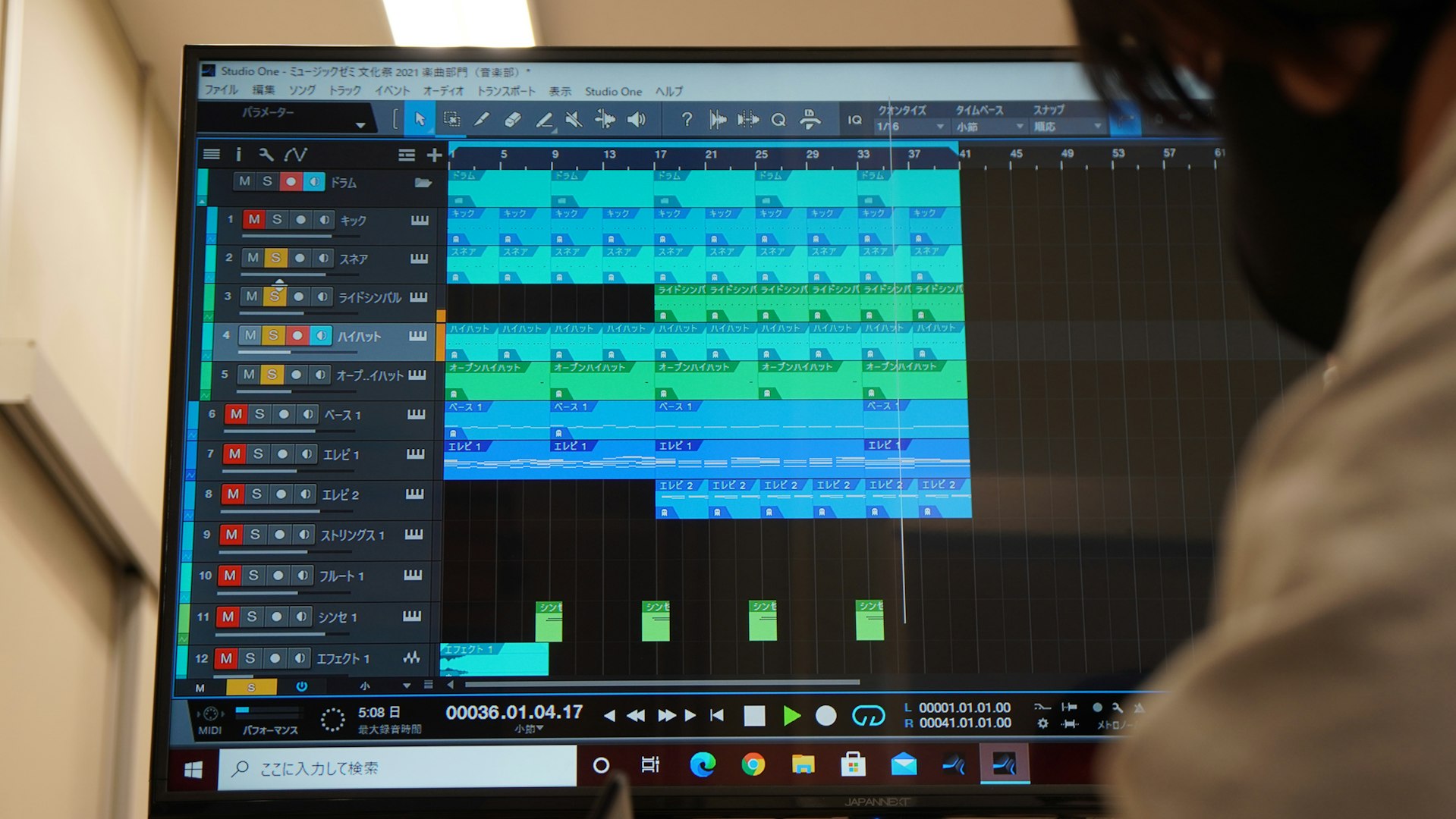The image size is (1456, 819).
Task: Select the Paint (pencil) tool
Action: 481,119
